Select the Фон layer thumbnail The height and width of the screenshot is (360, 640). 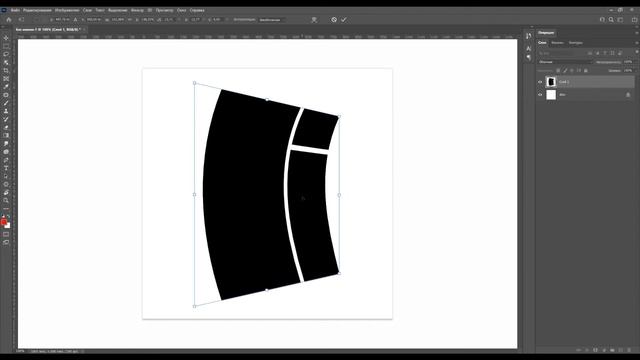pyautogui.click(x=551, y=95)
